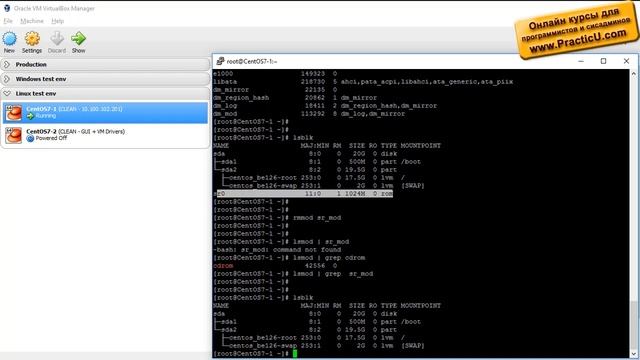Click the CentOS7-1 VM OS icon
The height and width of the screenshot is (360, 640).
[13, 113]
